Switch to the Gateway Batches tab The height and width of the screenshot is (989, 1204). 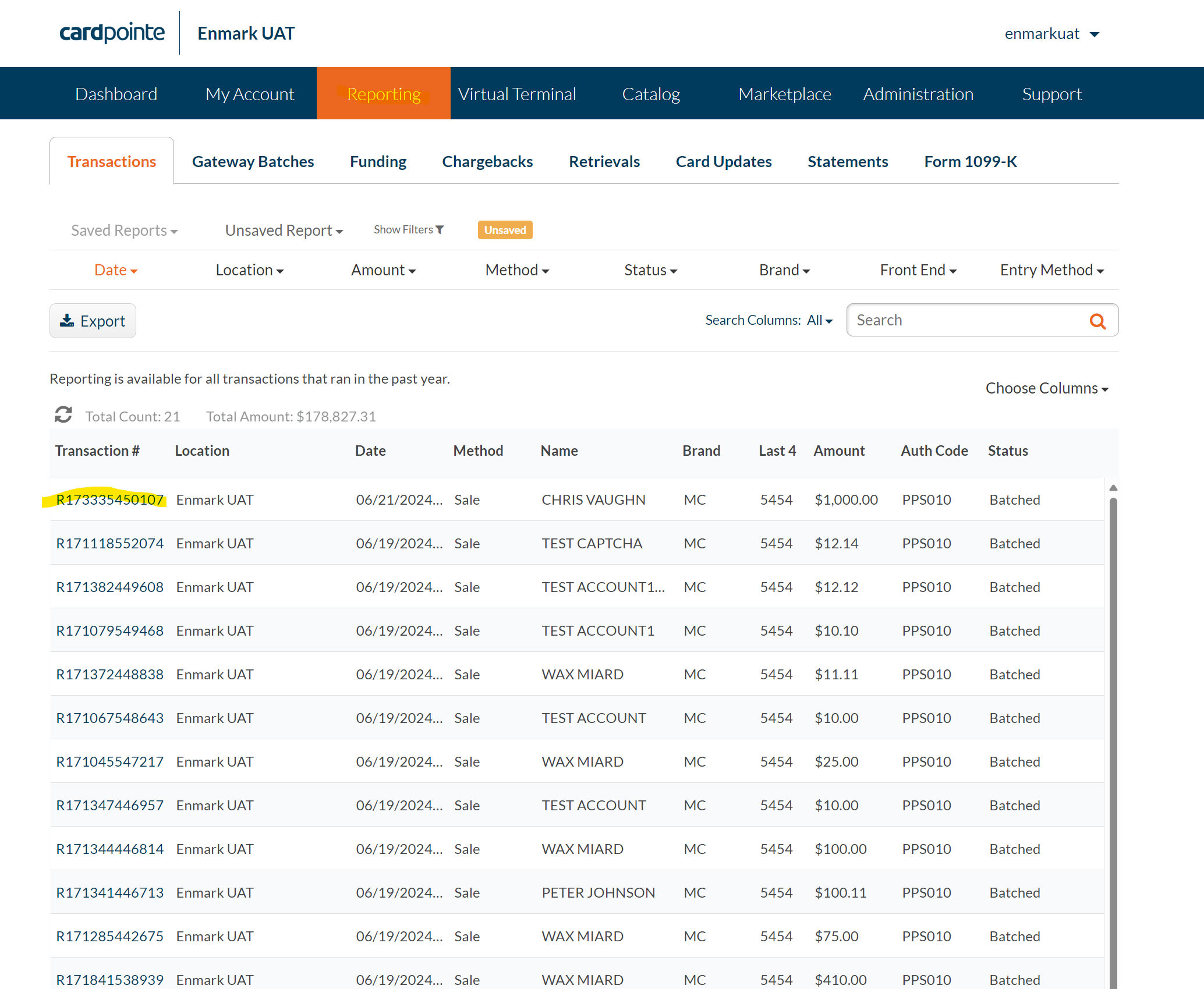point(253,161)
